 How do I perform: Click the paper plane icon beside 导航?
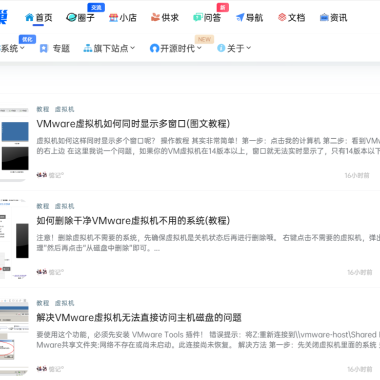[x=240, y=17]
